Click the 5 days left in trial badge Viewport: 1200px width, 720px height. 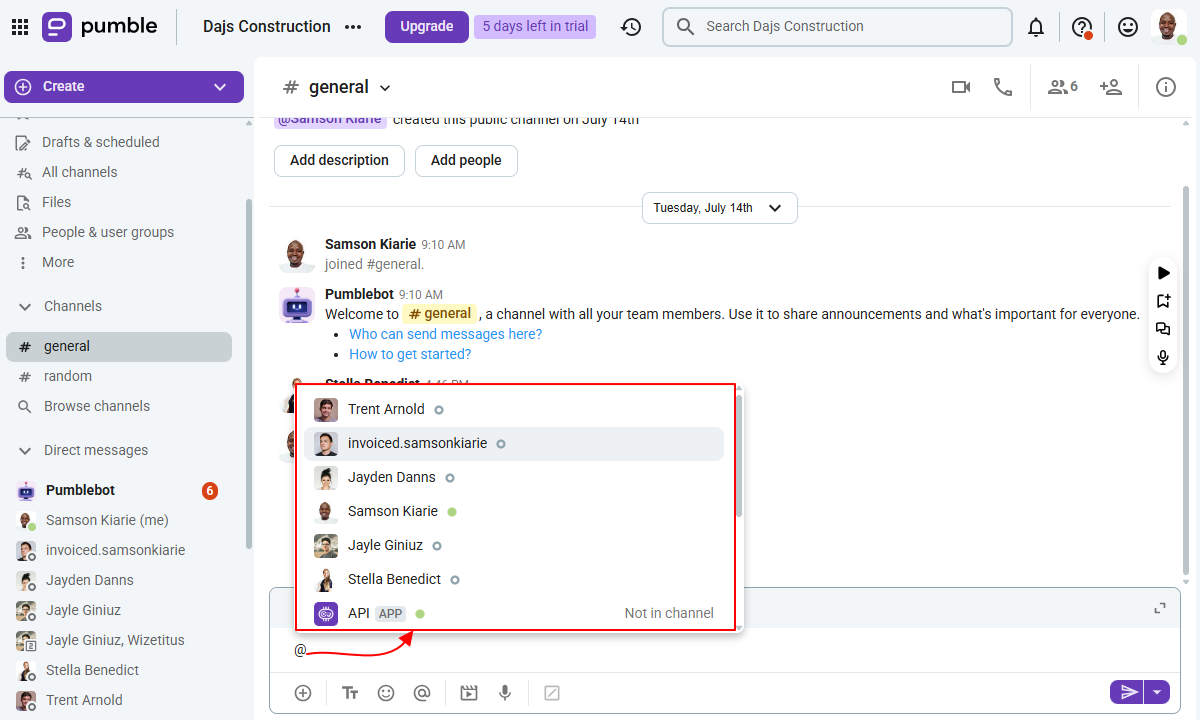(x=535, y=27)
